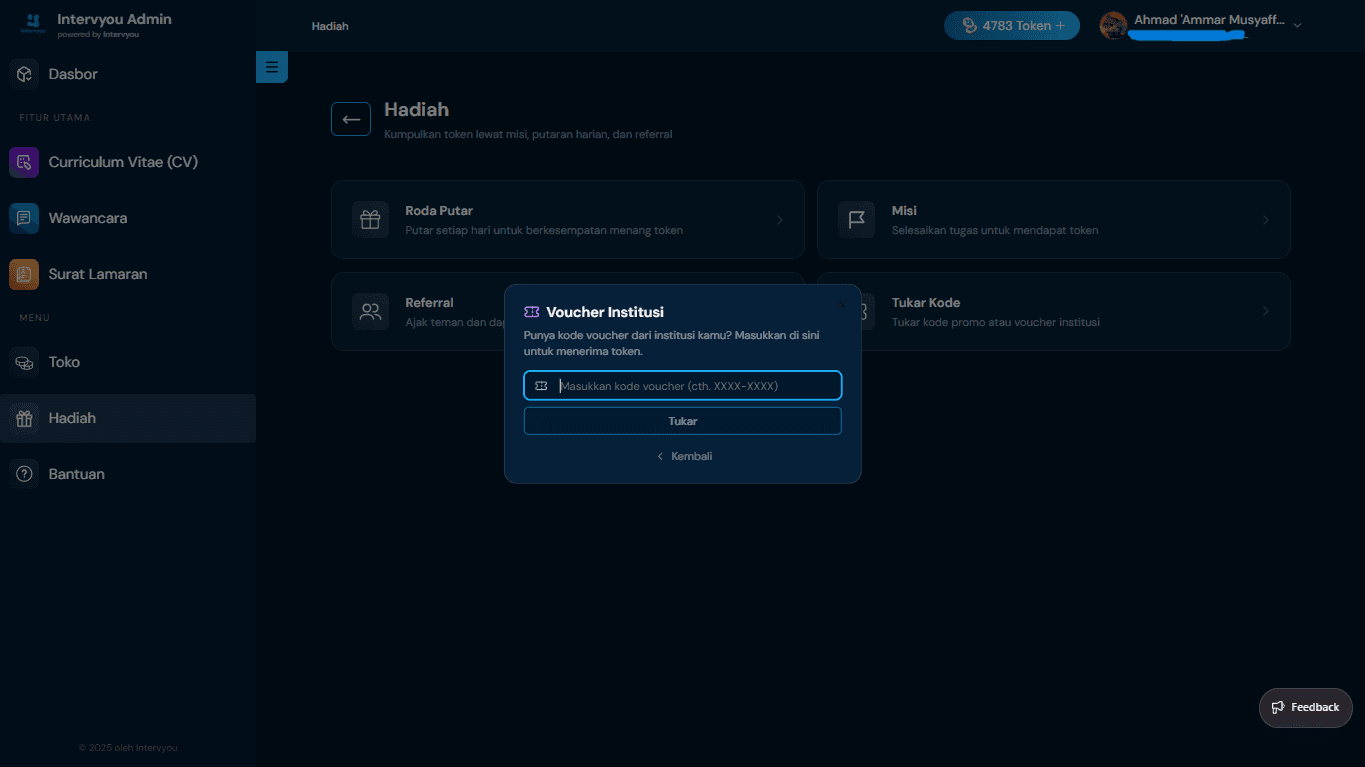Viewport: 1365px width, 767px height.
Task: Click the Roda Putar card title
Action: 439,211
